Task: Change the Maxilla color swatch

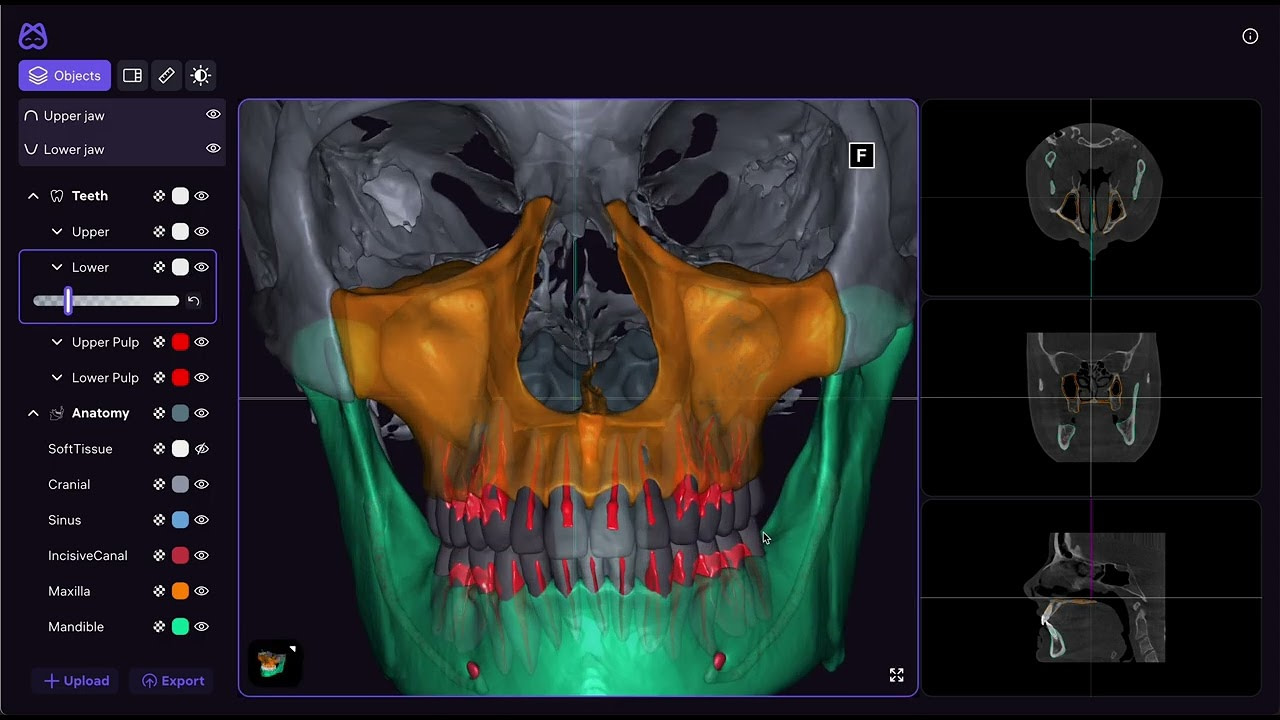Action: 179,591
